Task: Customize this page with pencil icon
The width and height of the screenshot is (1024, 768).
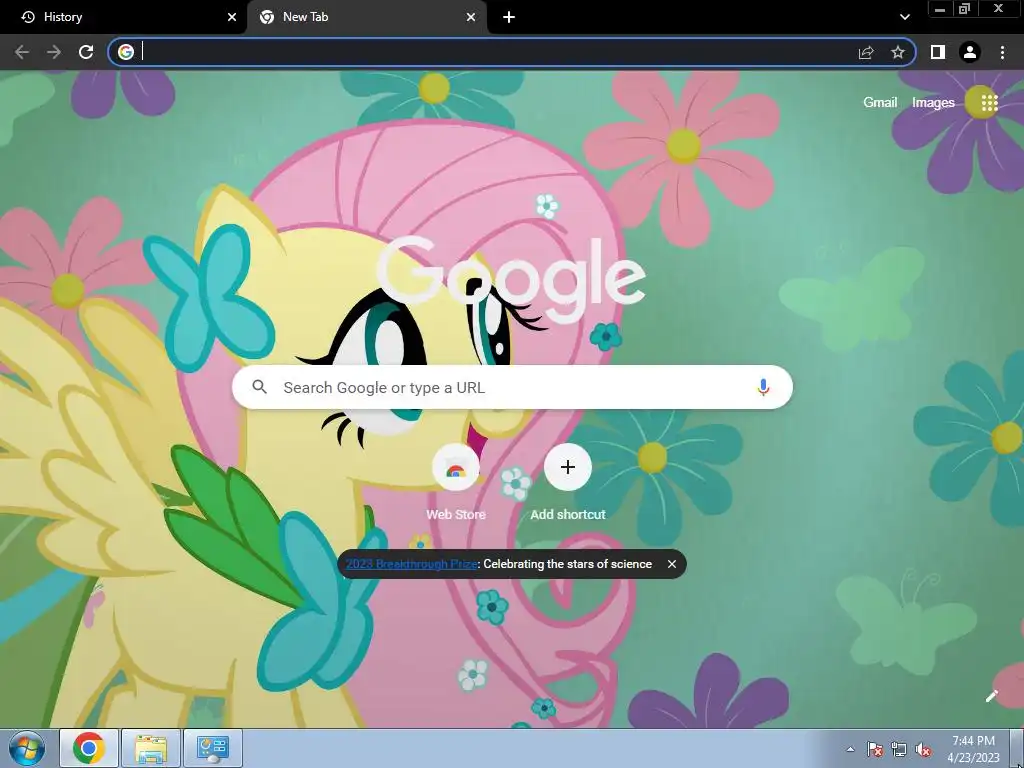Action: (x=991, y=696)
